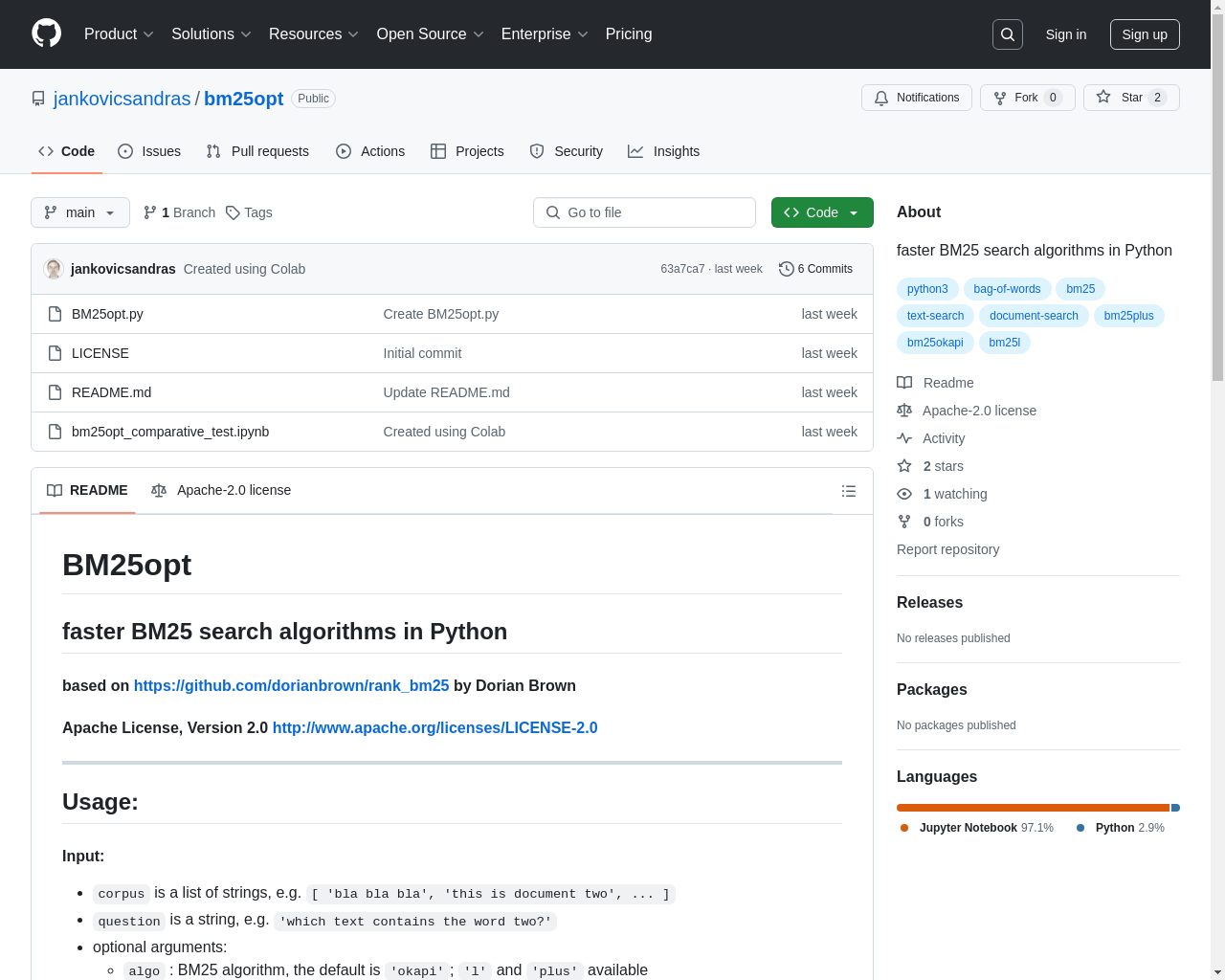Open the Apache LICENSE-2.0 URL link

pyautogui.click(x=435, y=727)
